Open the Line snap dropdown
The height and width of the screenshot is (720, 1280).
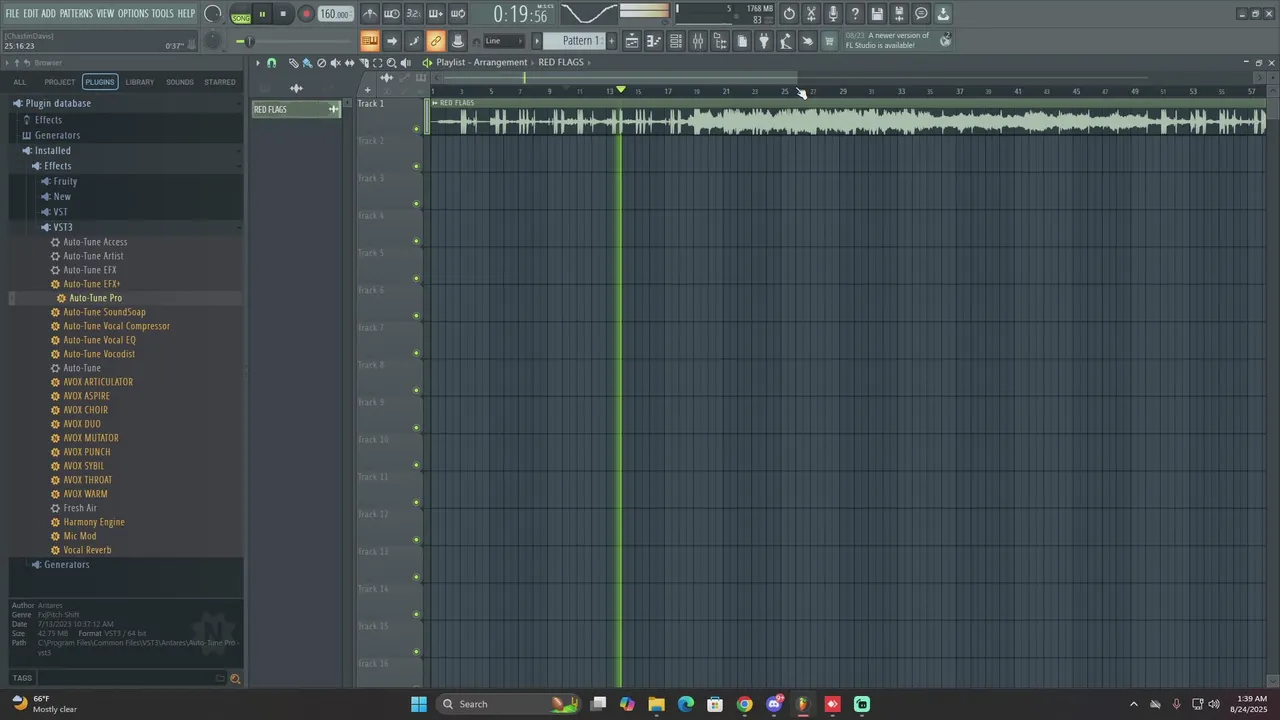tap(504, 41)
